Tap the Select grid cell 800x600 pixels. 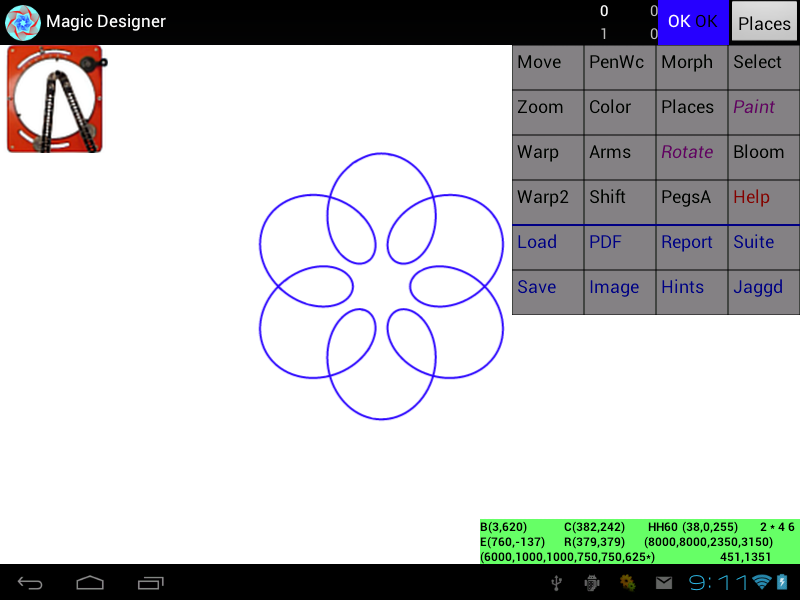pos(764,67)
